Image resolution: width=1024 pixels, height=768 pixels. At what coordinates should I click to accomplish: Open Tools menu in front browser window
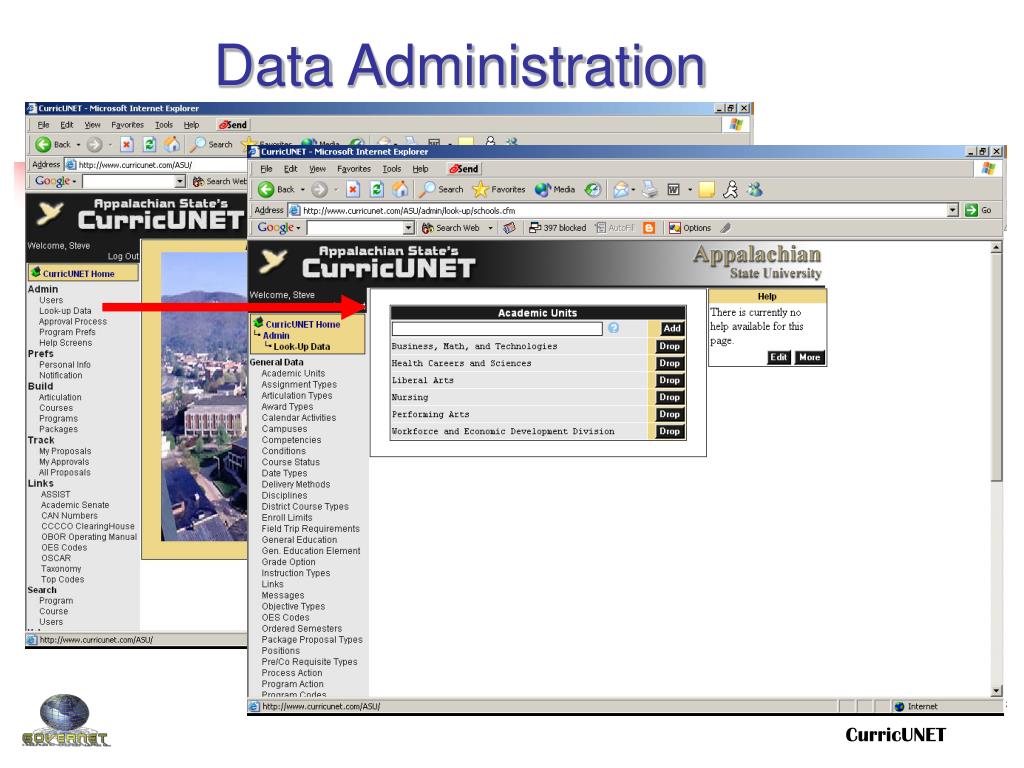pos(392,168)
